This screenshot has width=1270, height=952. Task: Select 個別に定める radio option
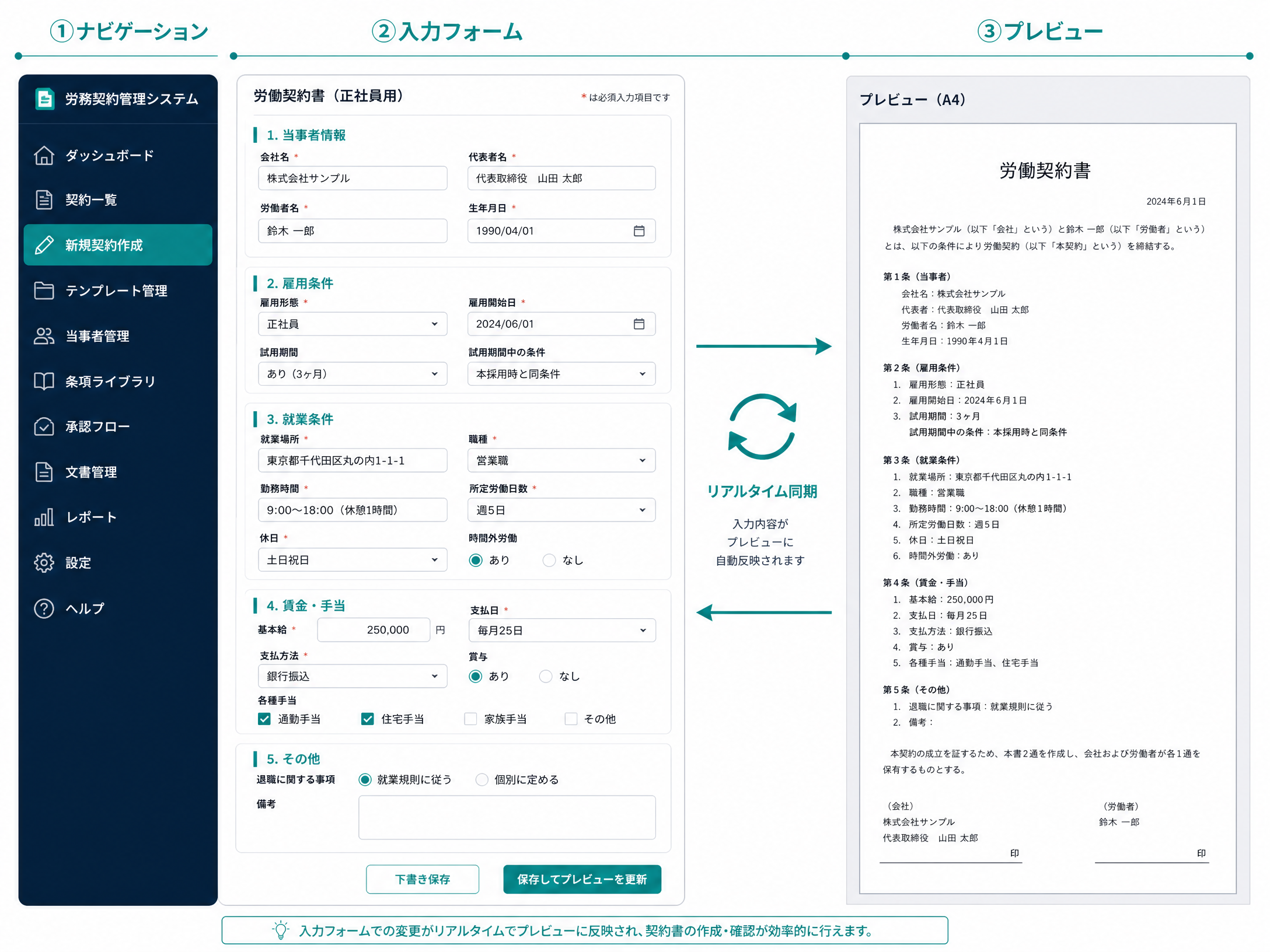click(482, 779)
